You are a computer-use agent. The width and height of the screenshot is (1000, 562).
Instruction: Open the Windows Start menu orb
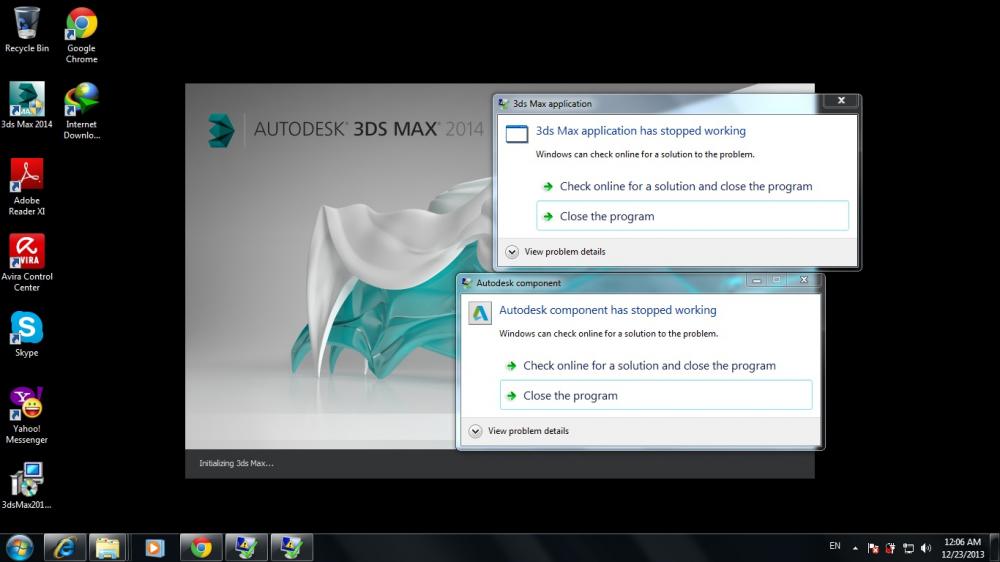tap(19, 547)
